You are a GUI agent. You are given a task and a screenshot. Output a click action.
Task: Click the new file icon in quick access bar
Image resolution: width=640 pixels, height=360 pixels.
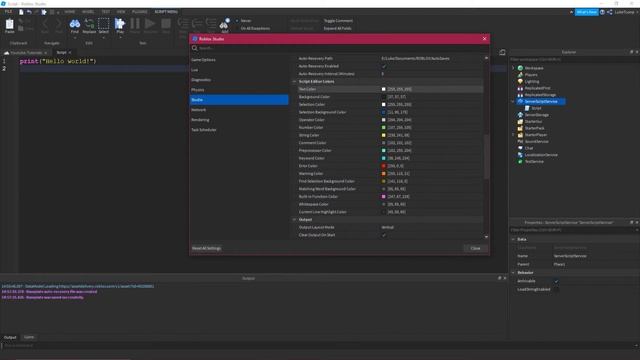(x=21, y=12)
